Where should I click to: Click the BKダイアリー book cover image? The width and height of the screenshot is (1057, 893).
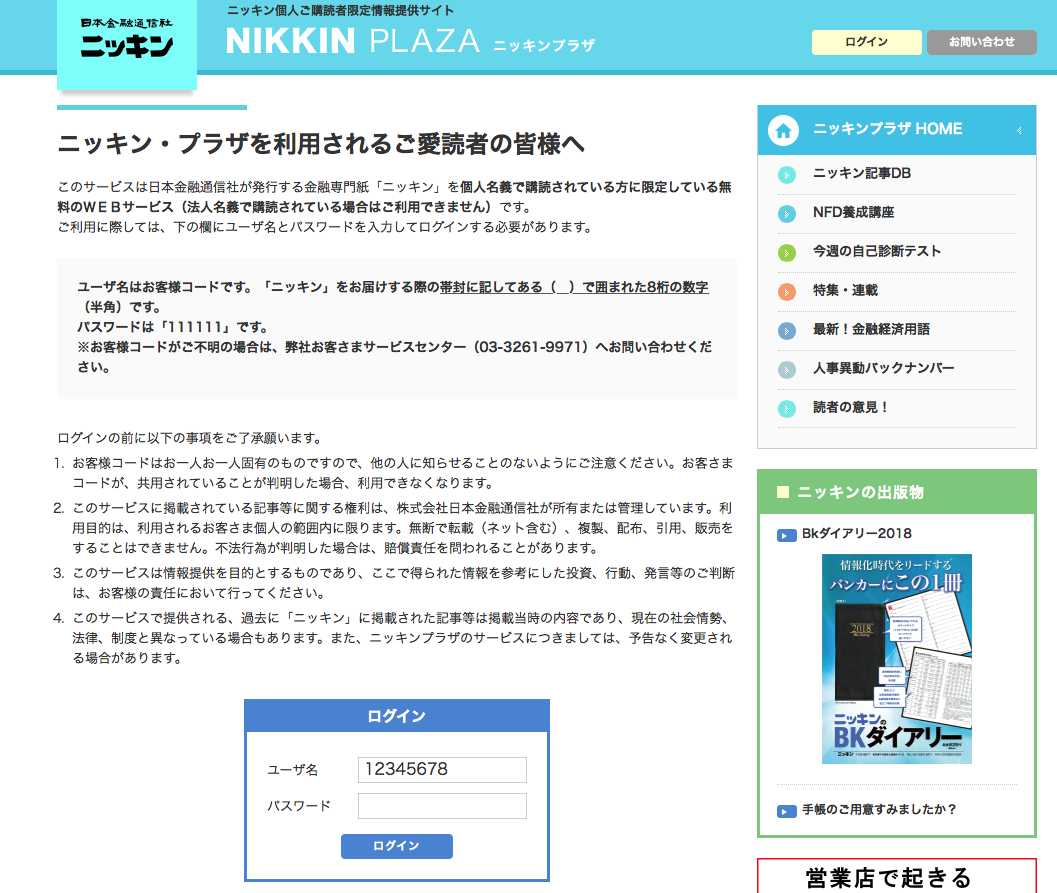pos(897,658)
